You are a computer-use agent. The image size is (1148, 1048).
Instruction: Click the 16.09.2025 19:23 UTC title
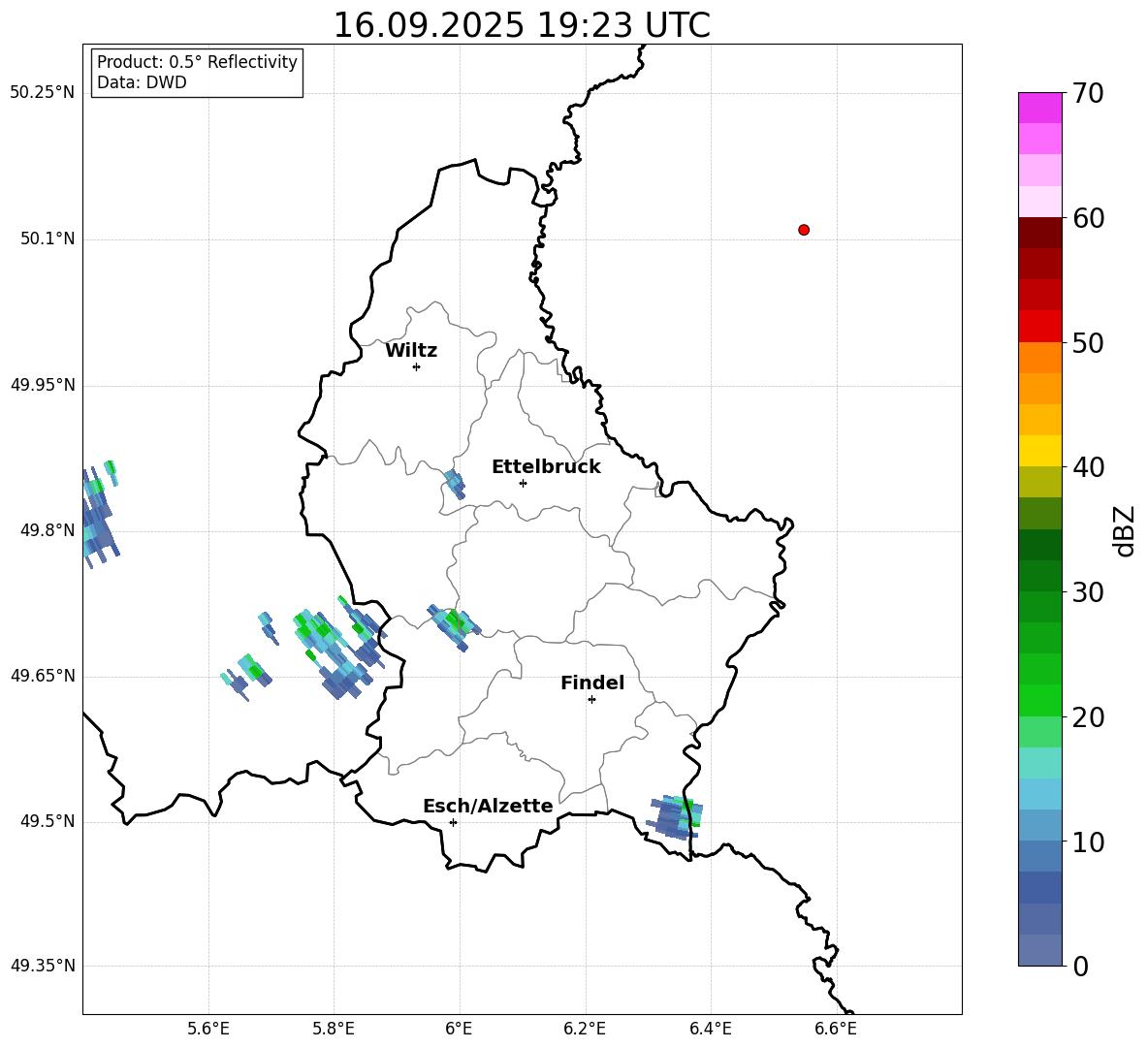tap(522, 25)
